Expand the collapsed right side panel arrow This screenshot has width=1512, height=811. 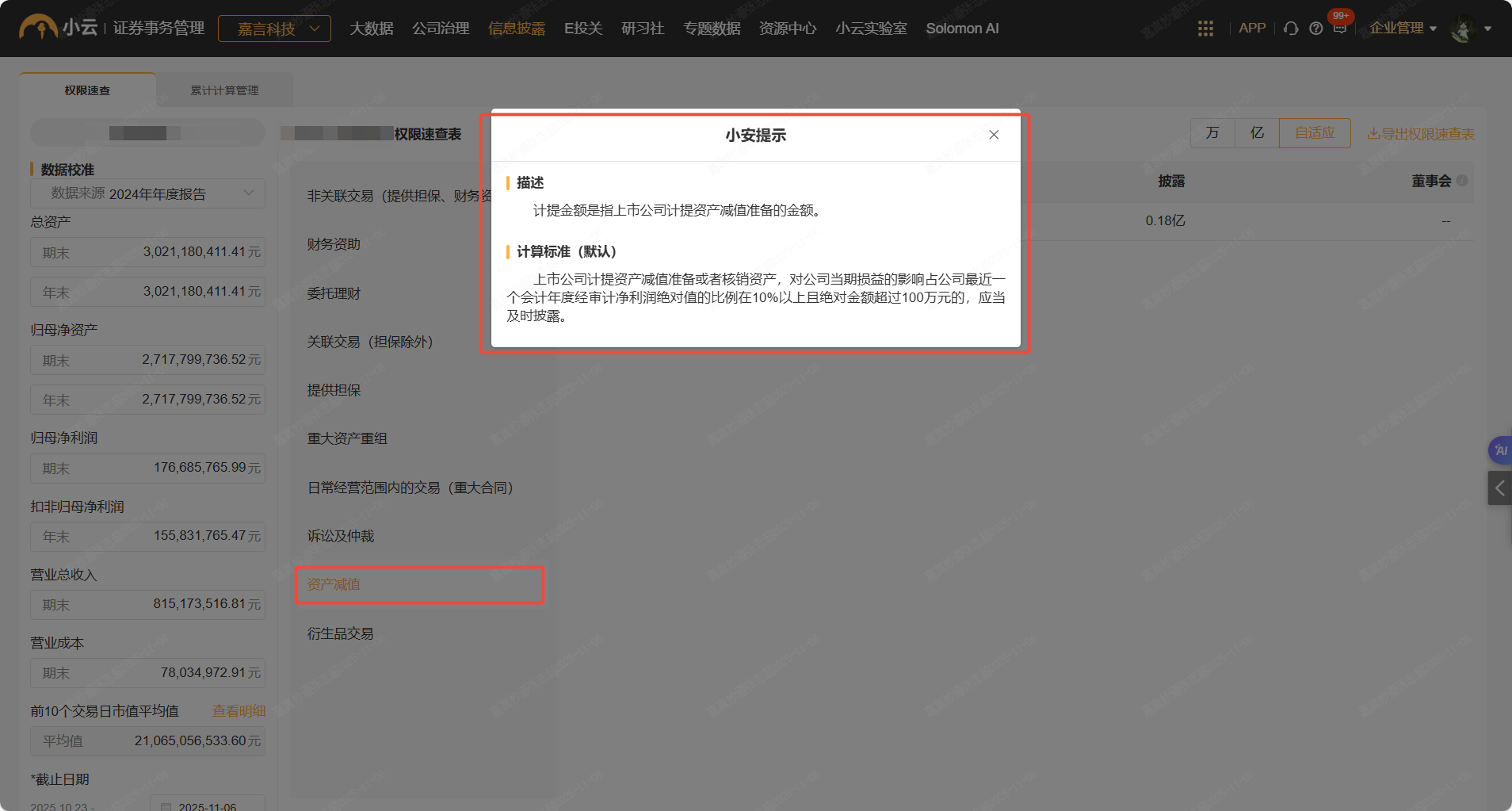tap(1499, 488)
